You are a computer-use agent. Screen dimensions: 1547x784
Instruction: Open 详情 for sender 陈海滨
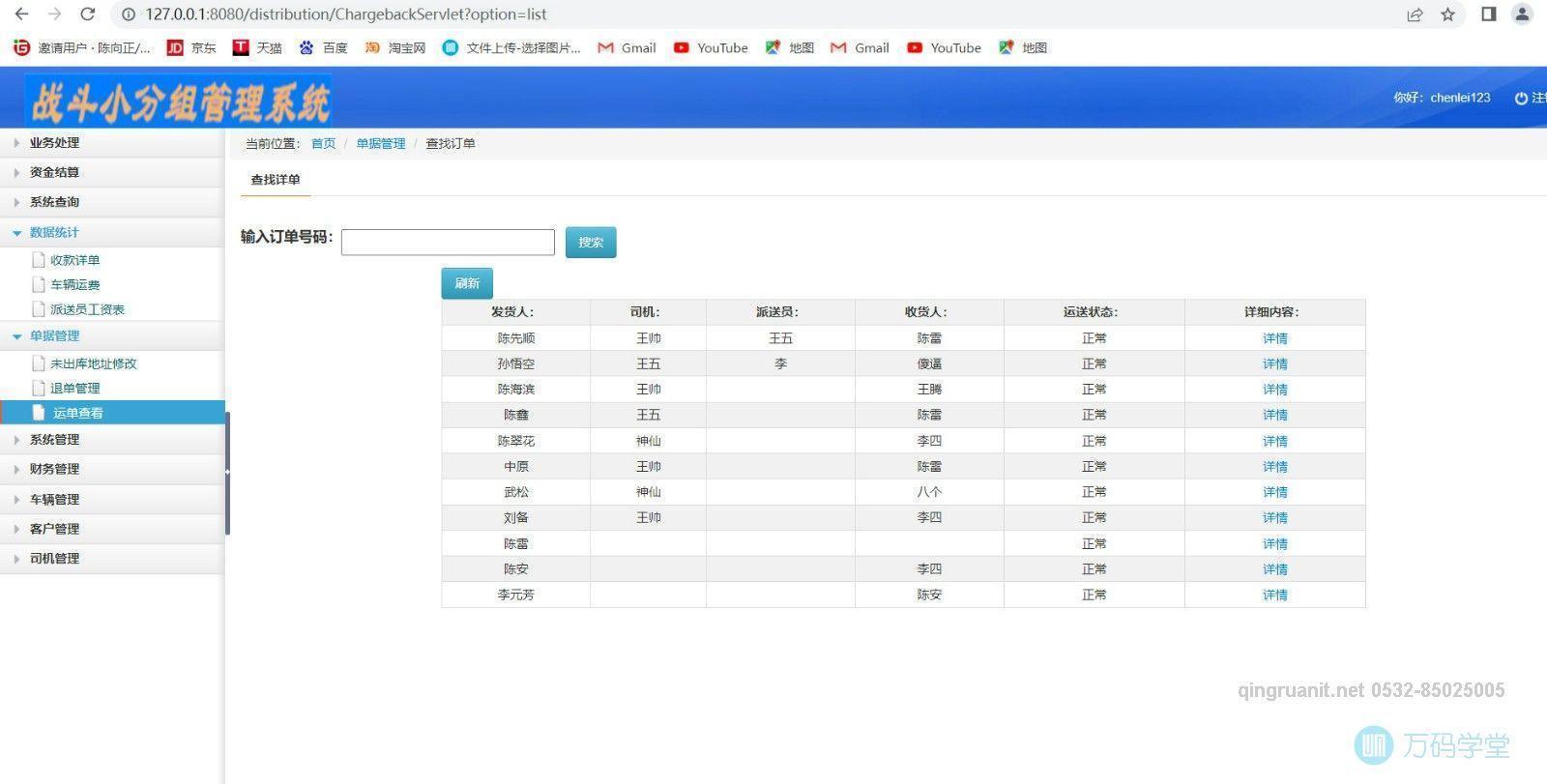(x=1274, y=390)
